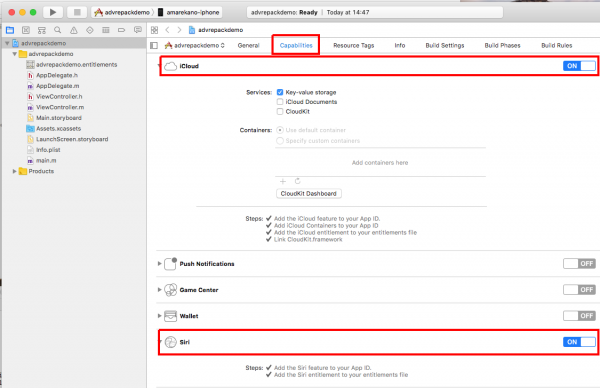The height and width of the screenshot is (388, 600).
Task: Click the Stop button in toolbar
Action: coord(77,12)
